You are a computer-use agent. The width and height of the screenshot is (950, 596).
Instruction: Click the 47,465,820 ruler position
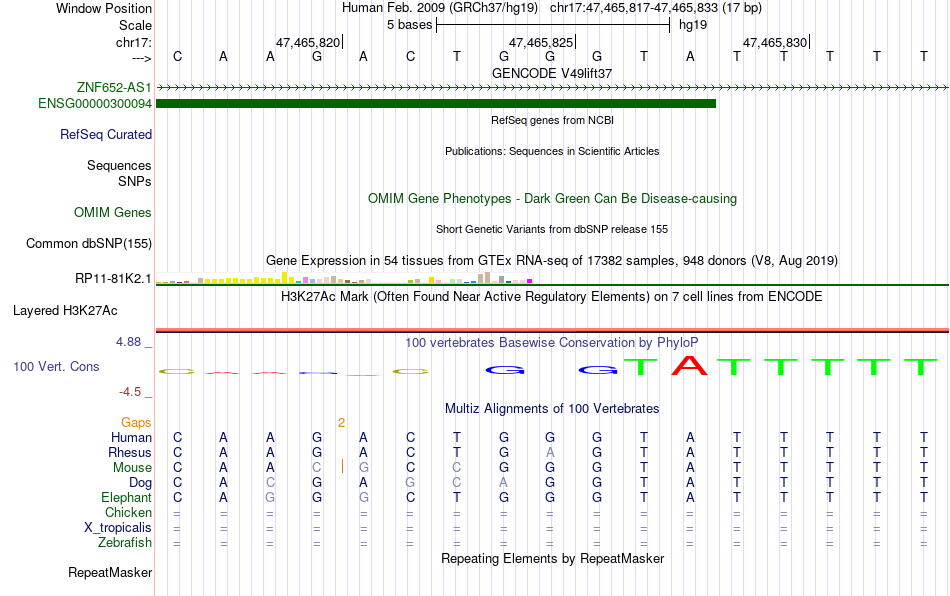(x=308, y=42)
